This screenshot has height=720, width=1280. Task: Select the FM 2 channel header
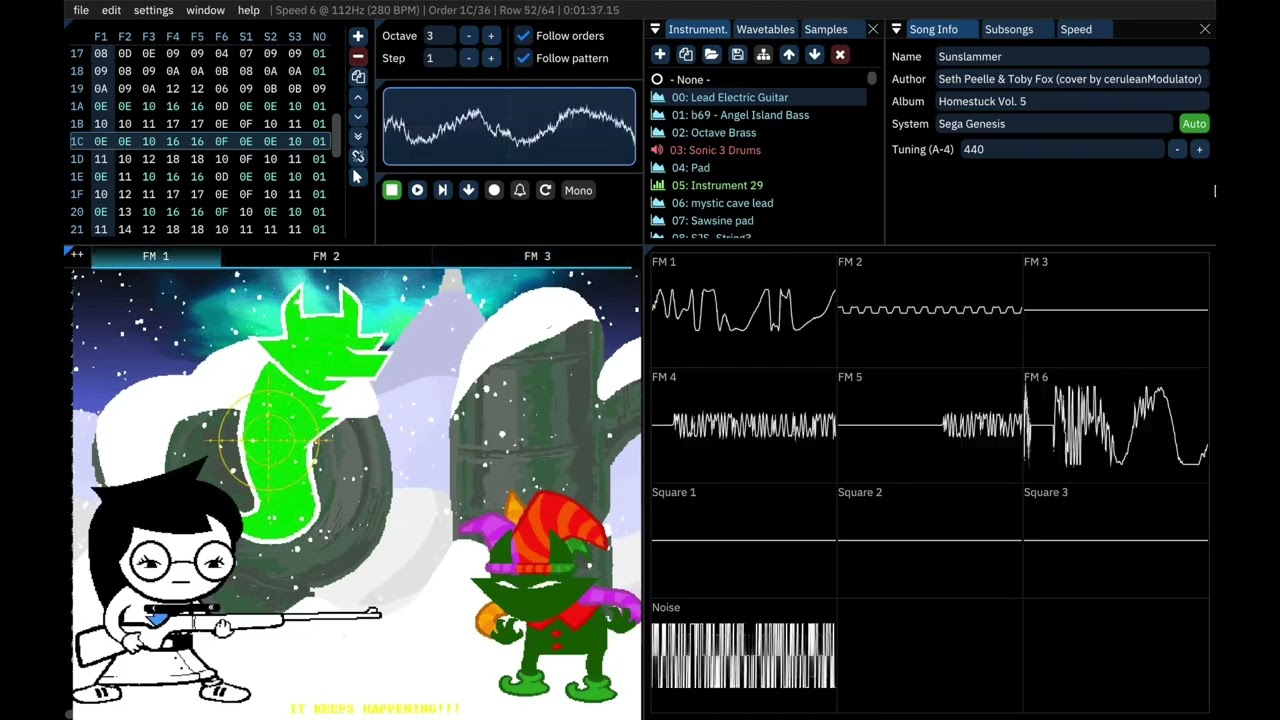[326, 256]
